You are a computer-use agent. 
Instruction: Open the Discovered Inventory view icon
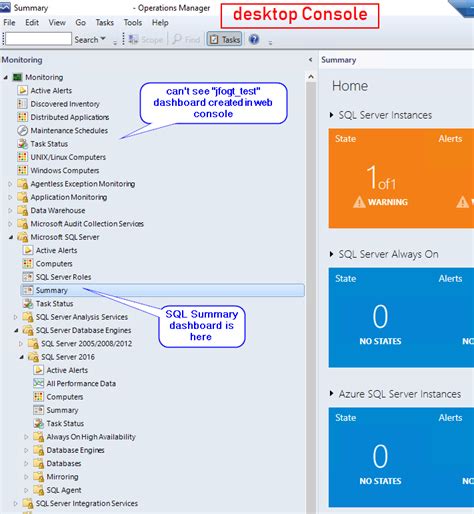coord(22,104)
